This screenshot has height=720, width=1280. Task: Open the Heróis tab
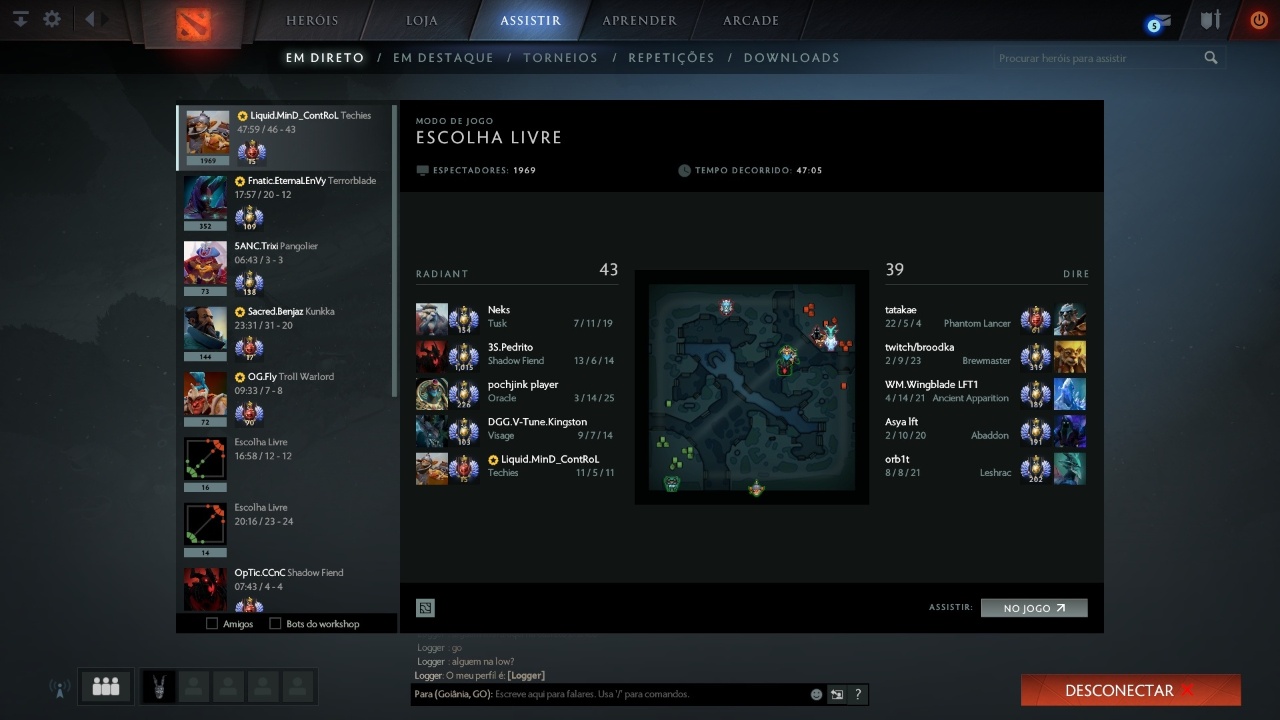click(x=312, y=20)
